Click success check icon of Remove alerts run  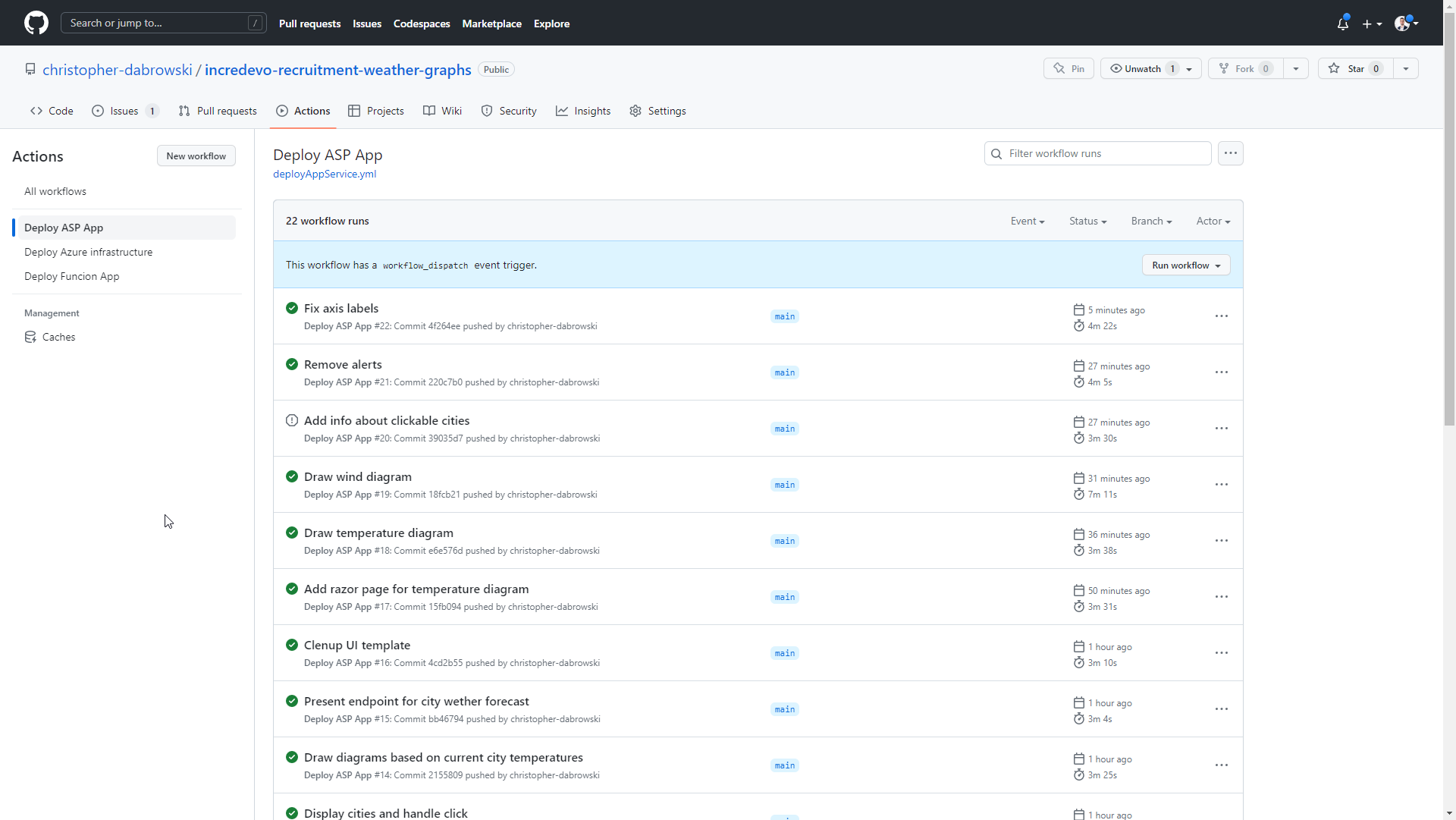pyautogui.click(x=292, y=364)
